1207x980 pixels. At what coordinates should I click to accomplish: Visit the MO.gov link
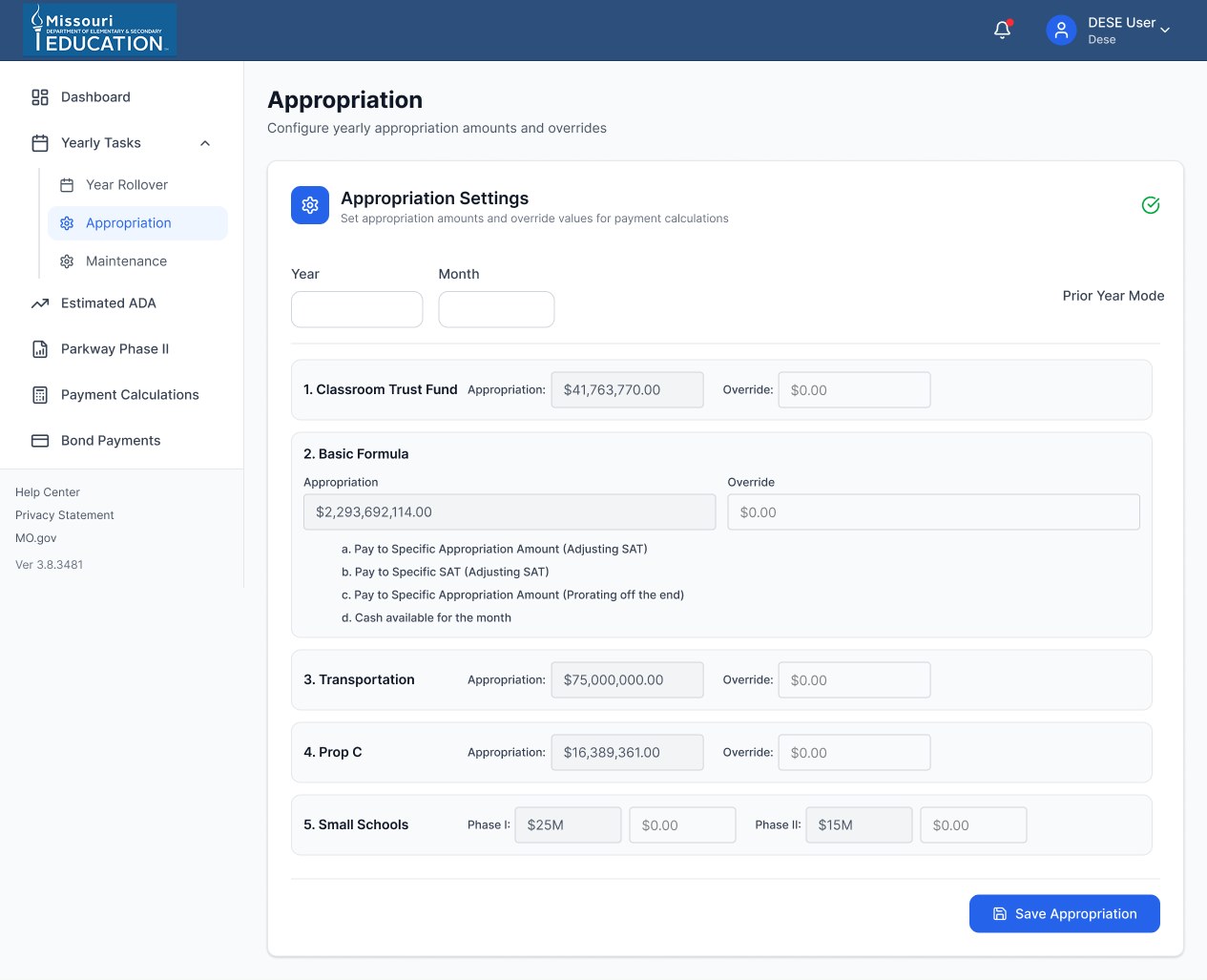[36, 538]
